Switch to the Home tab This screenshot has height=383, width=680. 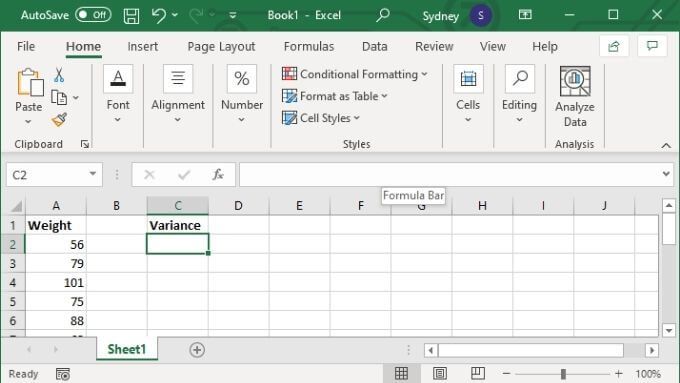[83, 46]
